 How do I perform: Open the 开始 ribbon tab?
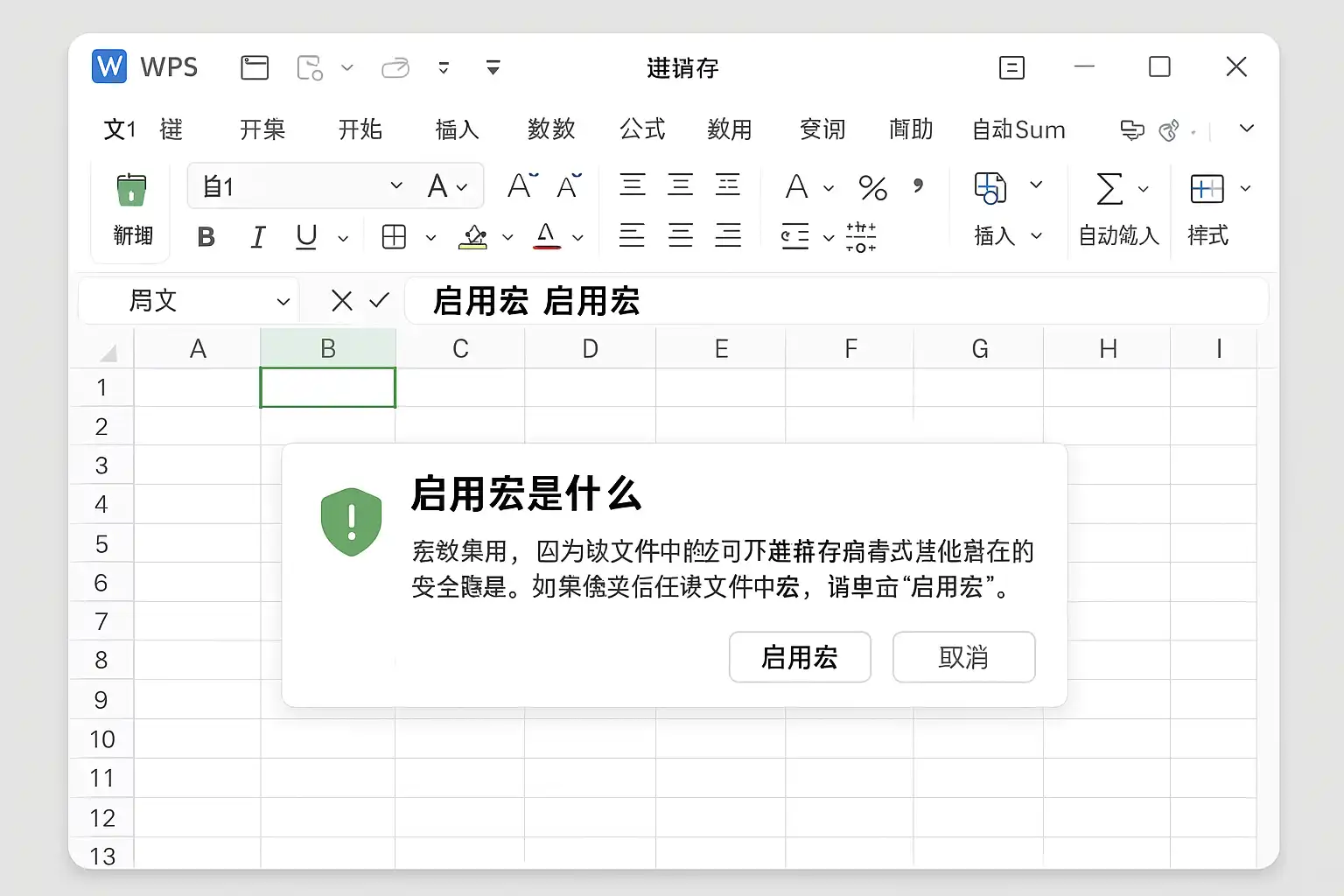click(360, 129)
